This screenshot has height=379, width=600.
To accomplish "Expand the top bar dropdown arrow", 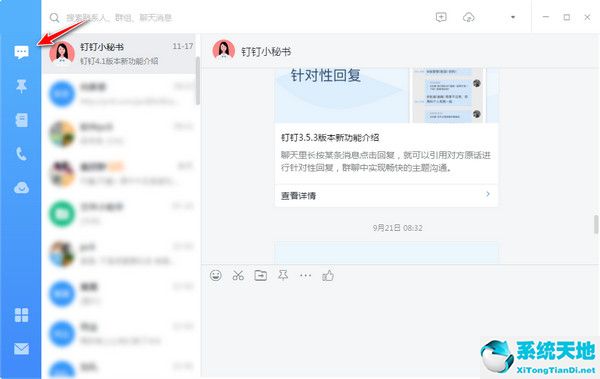I will (513, 17).
